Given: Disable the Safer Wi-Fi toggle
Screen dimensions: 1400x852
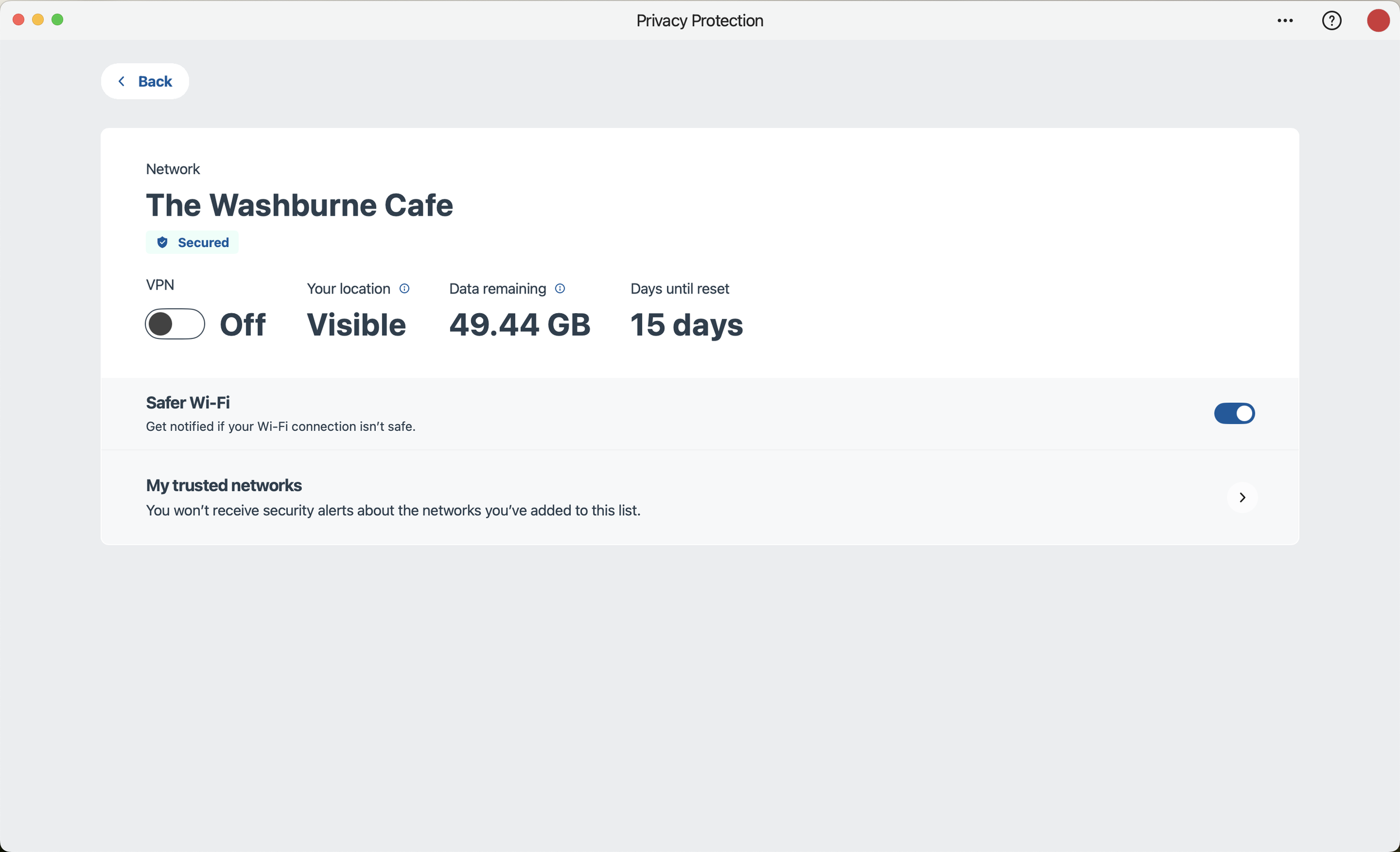Looking at the screenshot, I should (x=1234, y=413).
